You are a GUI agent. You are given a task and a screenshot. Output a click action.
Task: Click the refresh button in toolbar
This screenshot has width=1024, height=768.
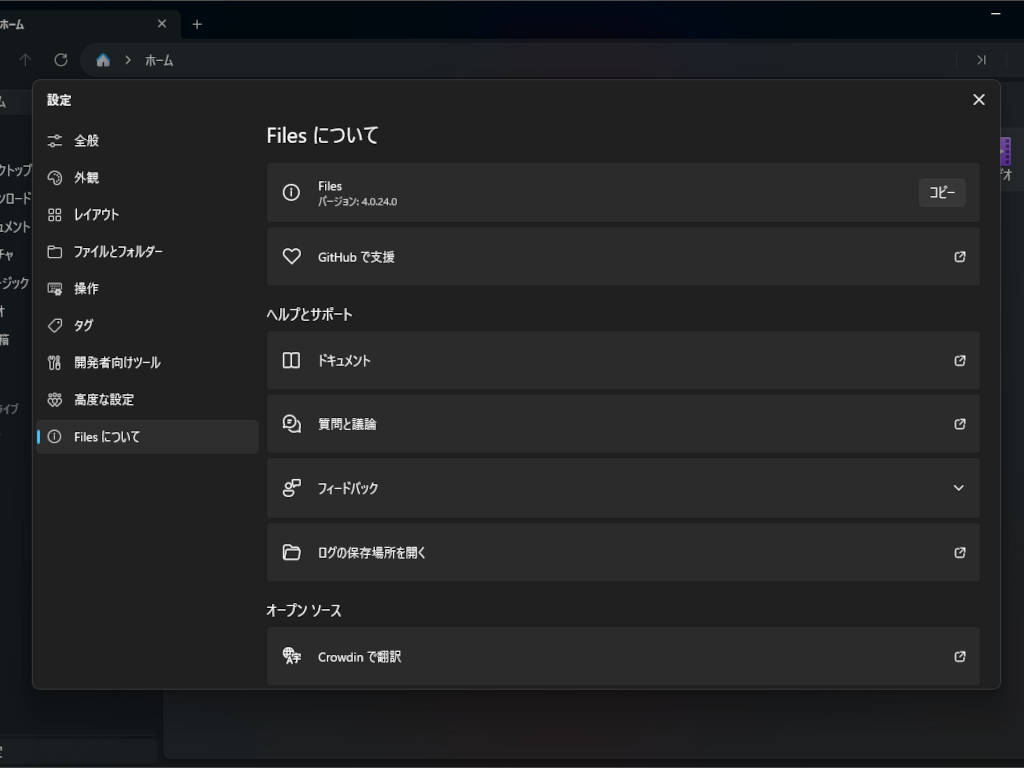coord(61,60)
